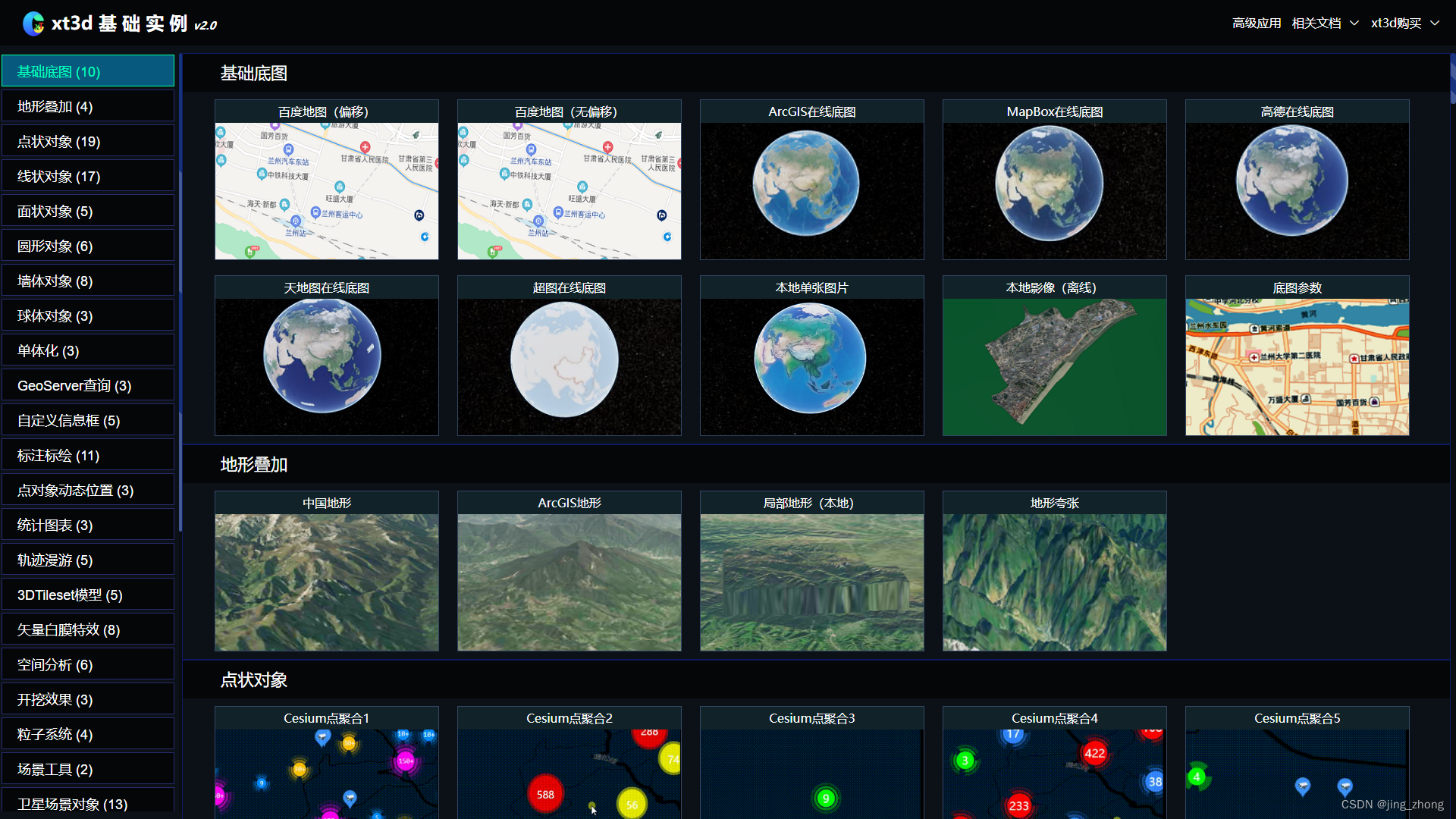Expand the xt3d购买 dropdown arrow
The height and width of the screenshot is (819, 1456).
1435,24
